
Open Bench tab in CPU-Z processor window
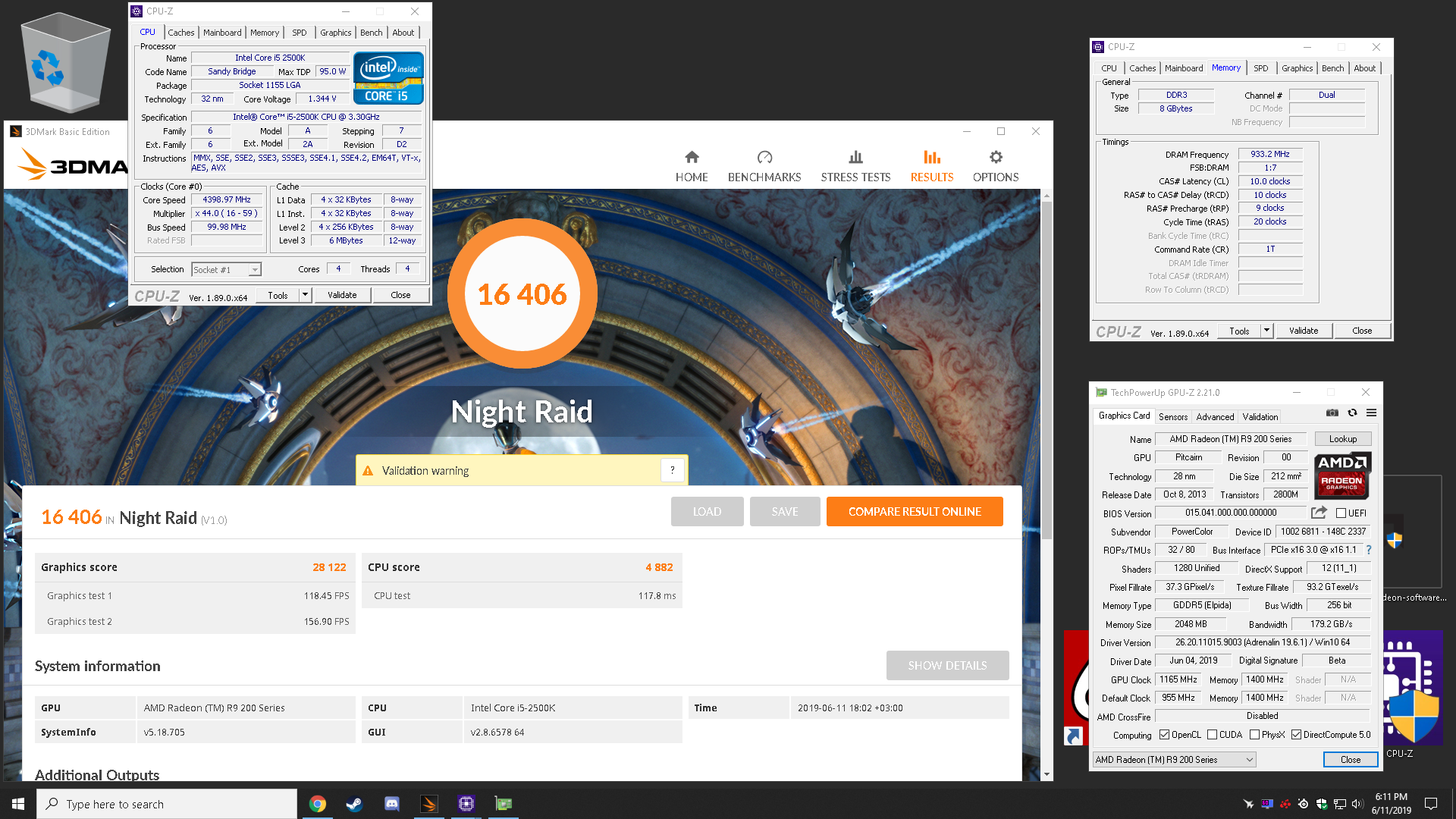(x=372, y=33)
